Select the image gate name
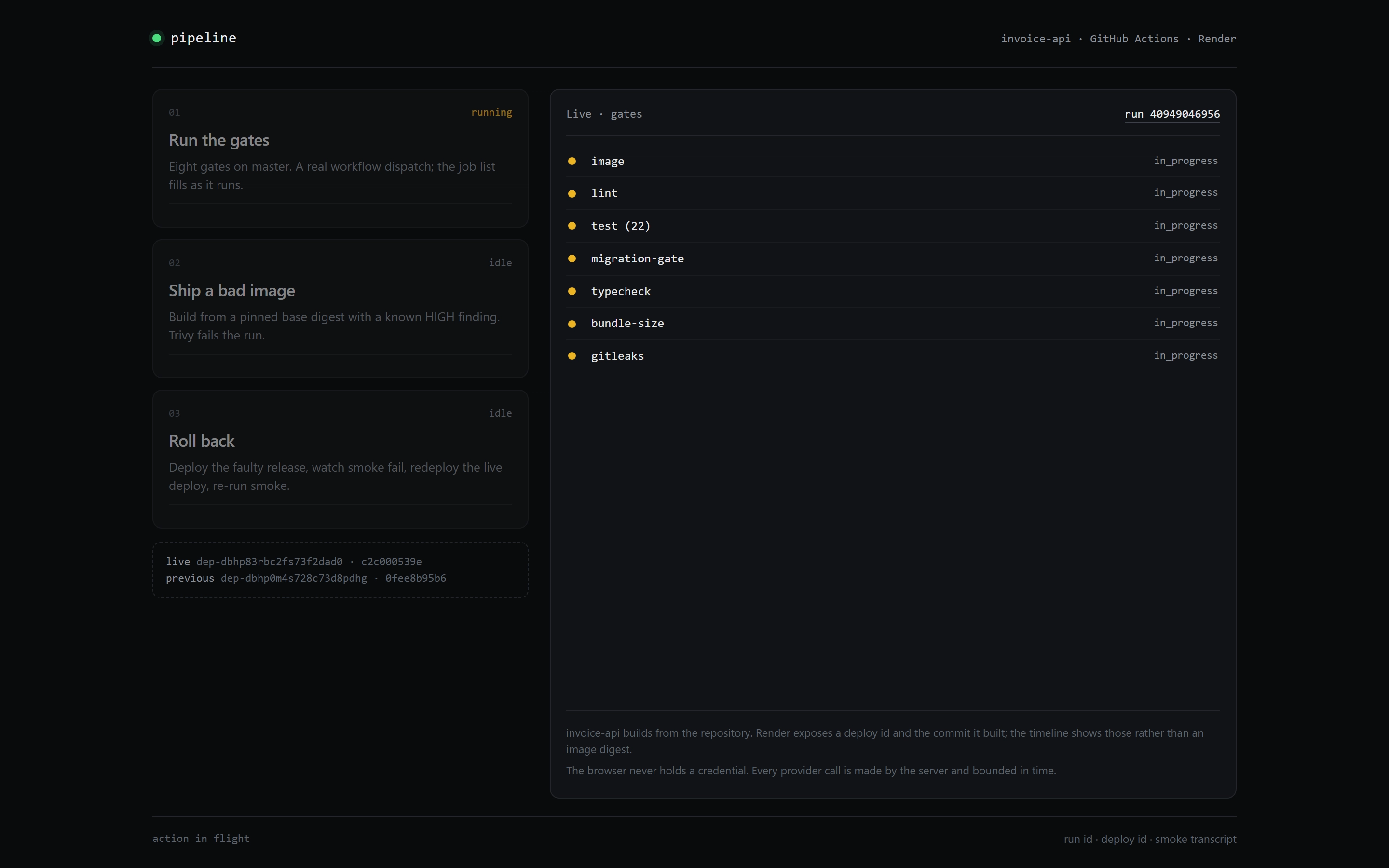 click(x=607, y=162)
